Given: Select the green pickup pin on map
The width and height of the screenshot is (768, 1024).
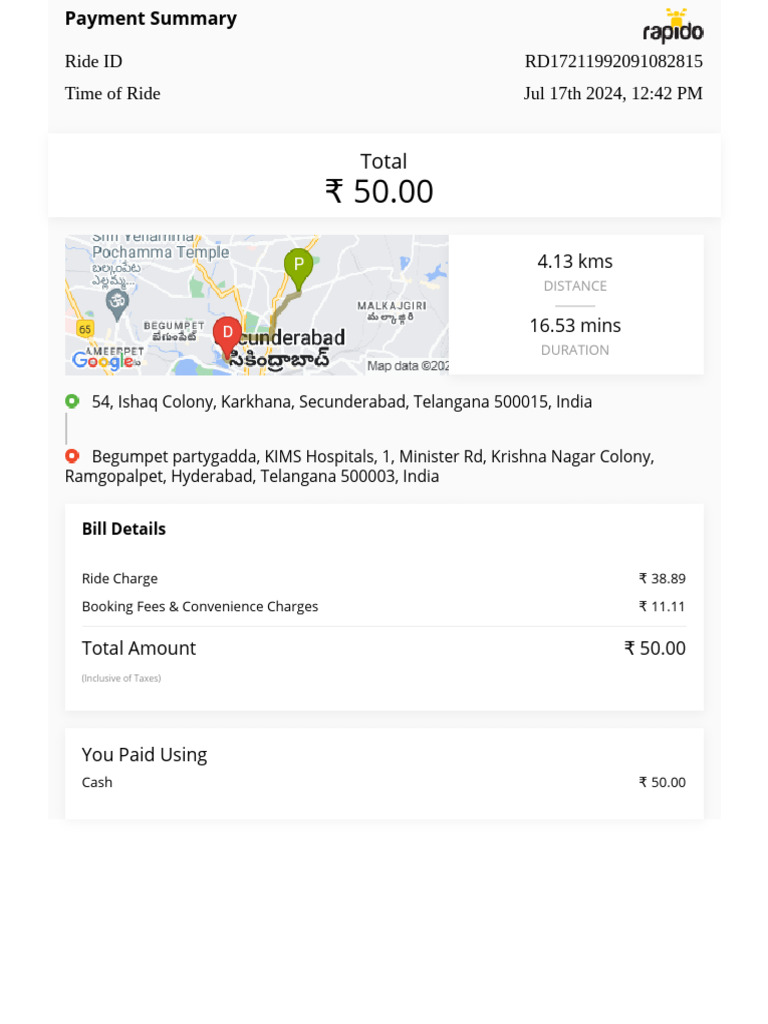Looking at the screenshot, I should coord(298,268).
